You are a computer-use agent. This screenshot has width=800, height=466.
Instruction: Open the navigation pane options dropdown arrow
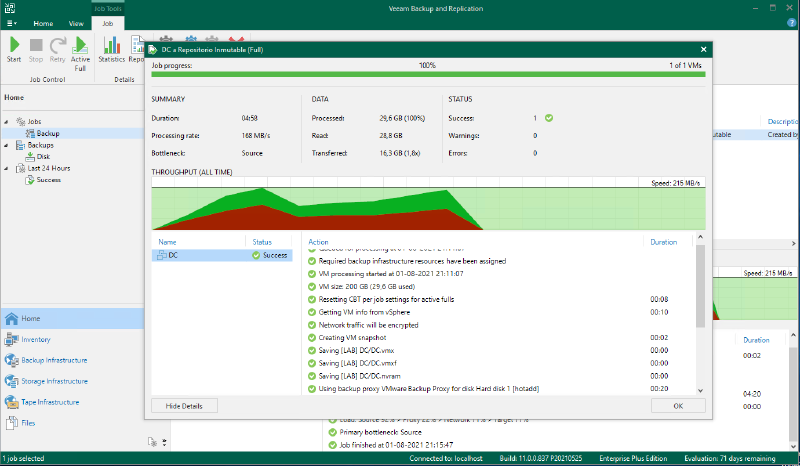164,442
